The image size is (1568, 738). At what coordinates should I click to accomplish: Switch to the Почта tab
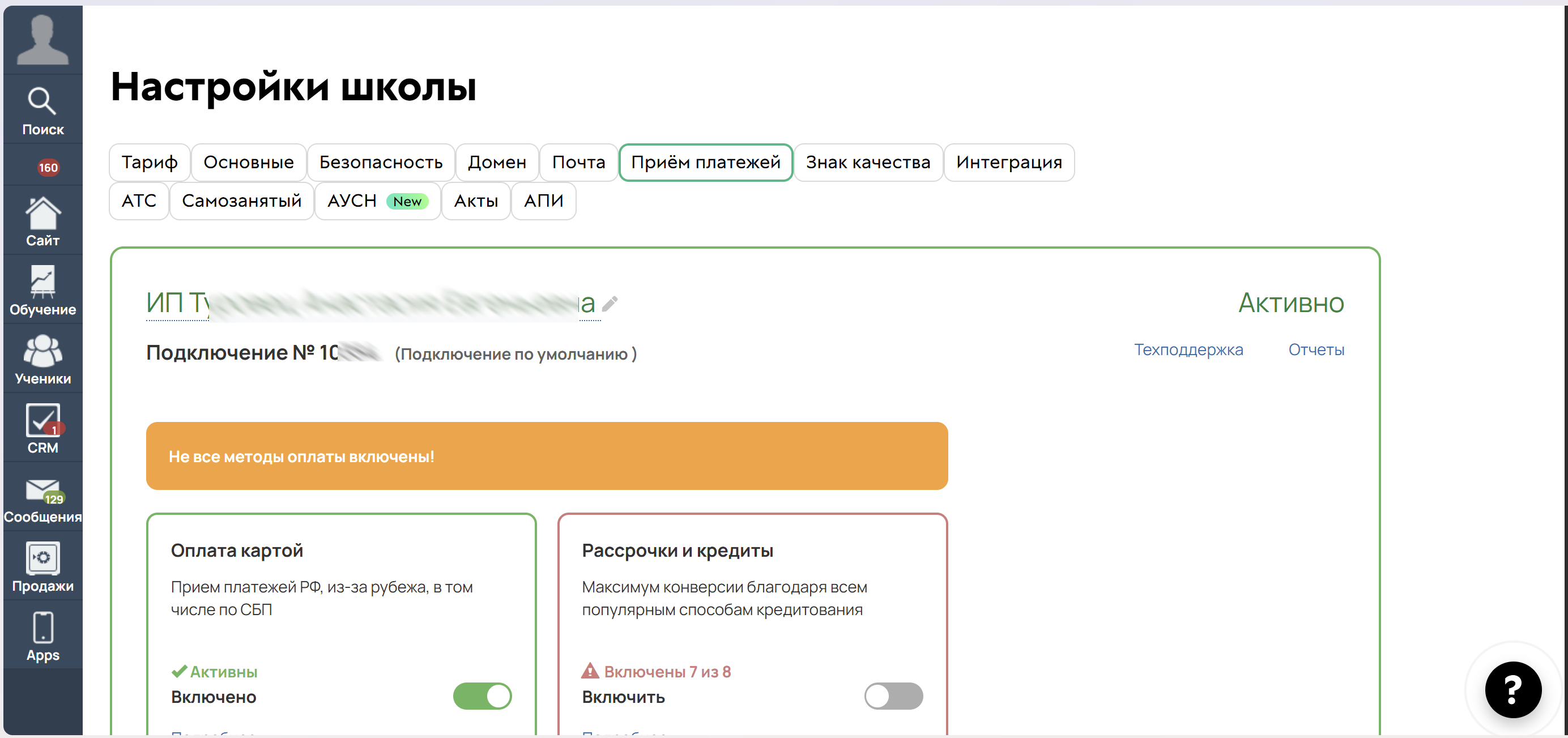click(x=579, y=163)
